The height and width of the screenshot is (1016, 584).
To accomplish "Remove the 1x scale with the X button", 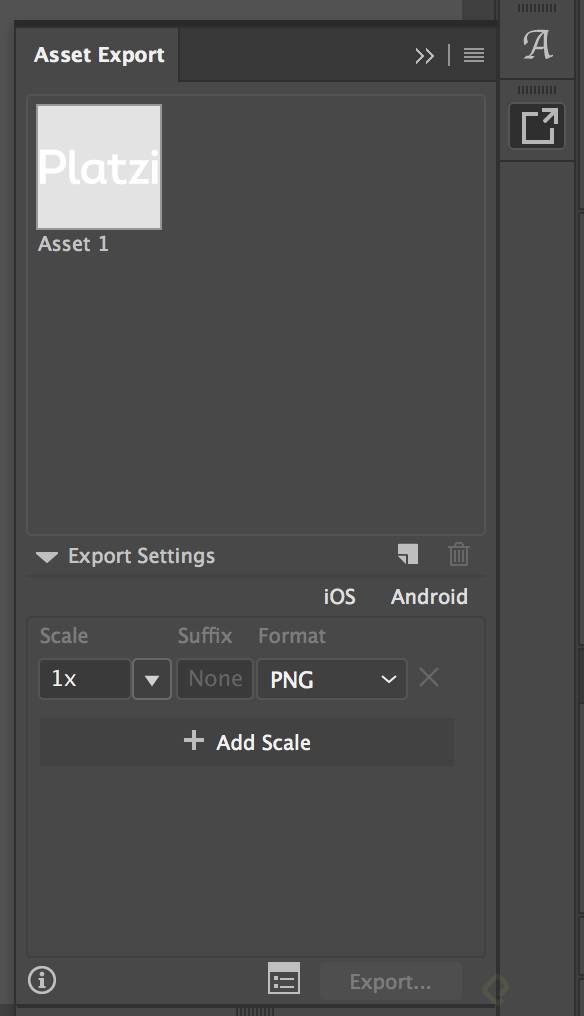I will (428, 678).
